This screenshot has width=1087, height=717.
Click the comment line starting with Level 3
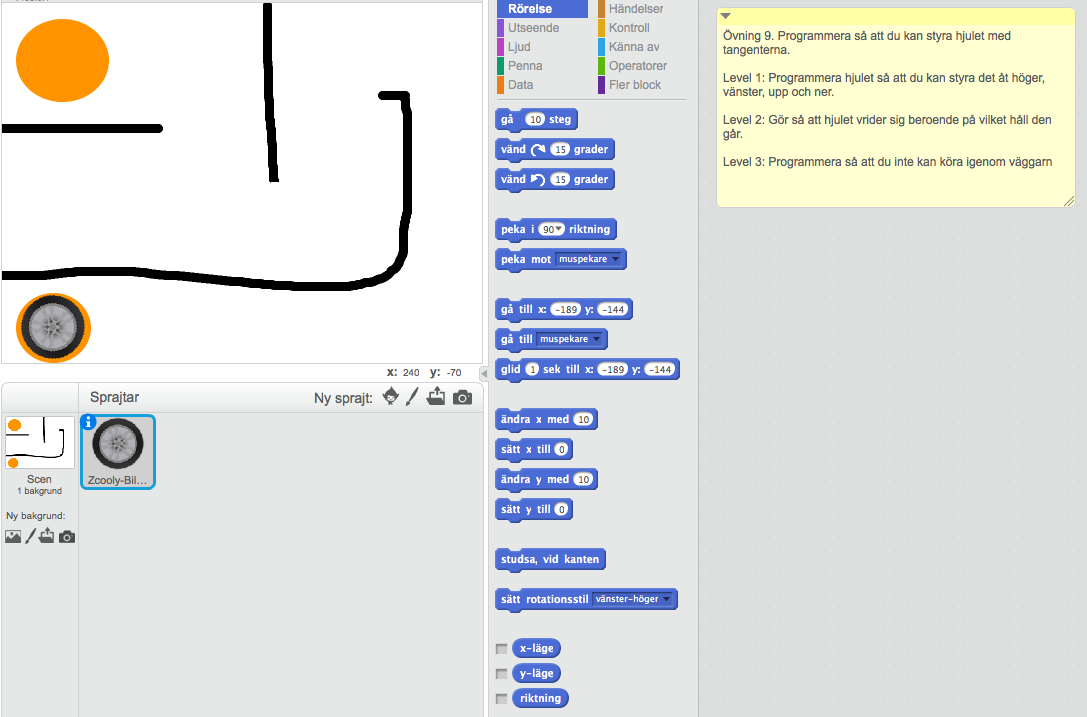[887, 162]
